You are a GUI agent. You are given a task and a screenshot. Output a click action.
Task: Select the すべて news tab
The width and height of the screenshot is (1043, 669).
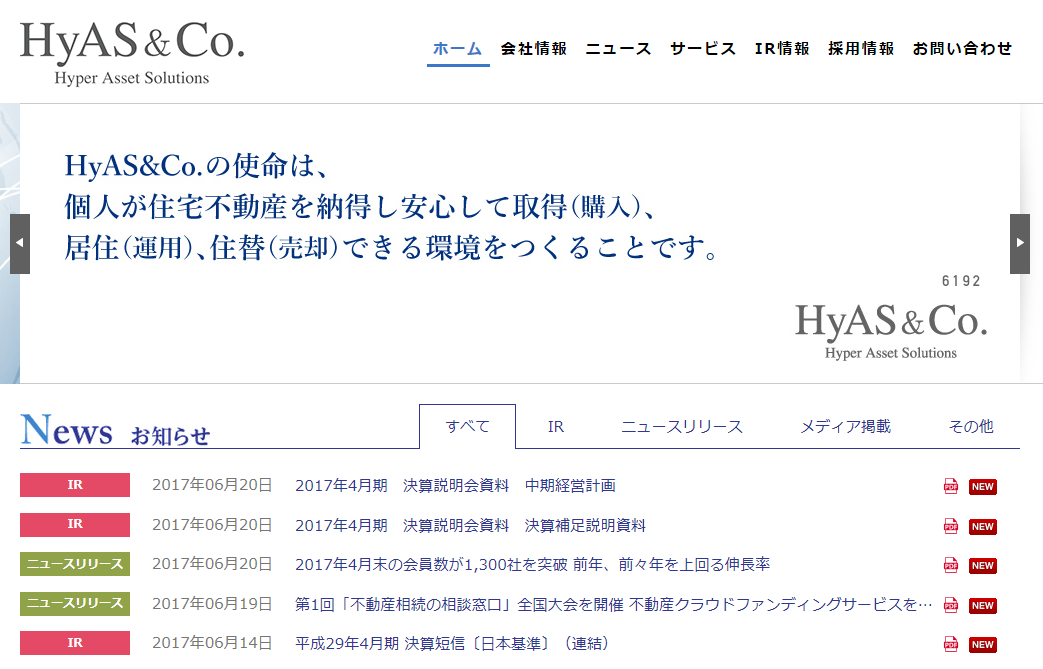[x=467, y=427]
